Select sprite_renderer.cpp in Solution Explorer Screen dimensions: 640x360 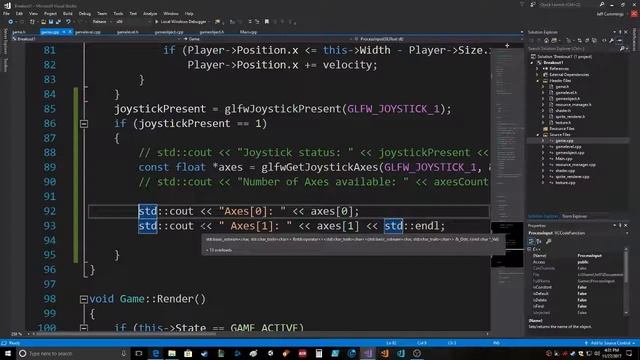pos(572,177)
